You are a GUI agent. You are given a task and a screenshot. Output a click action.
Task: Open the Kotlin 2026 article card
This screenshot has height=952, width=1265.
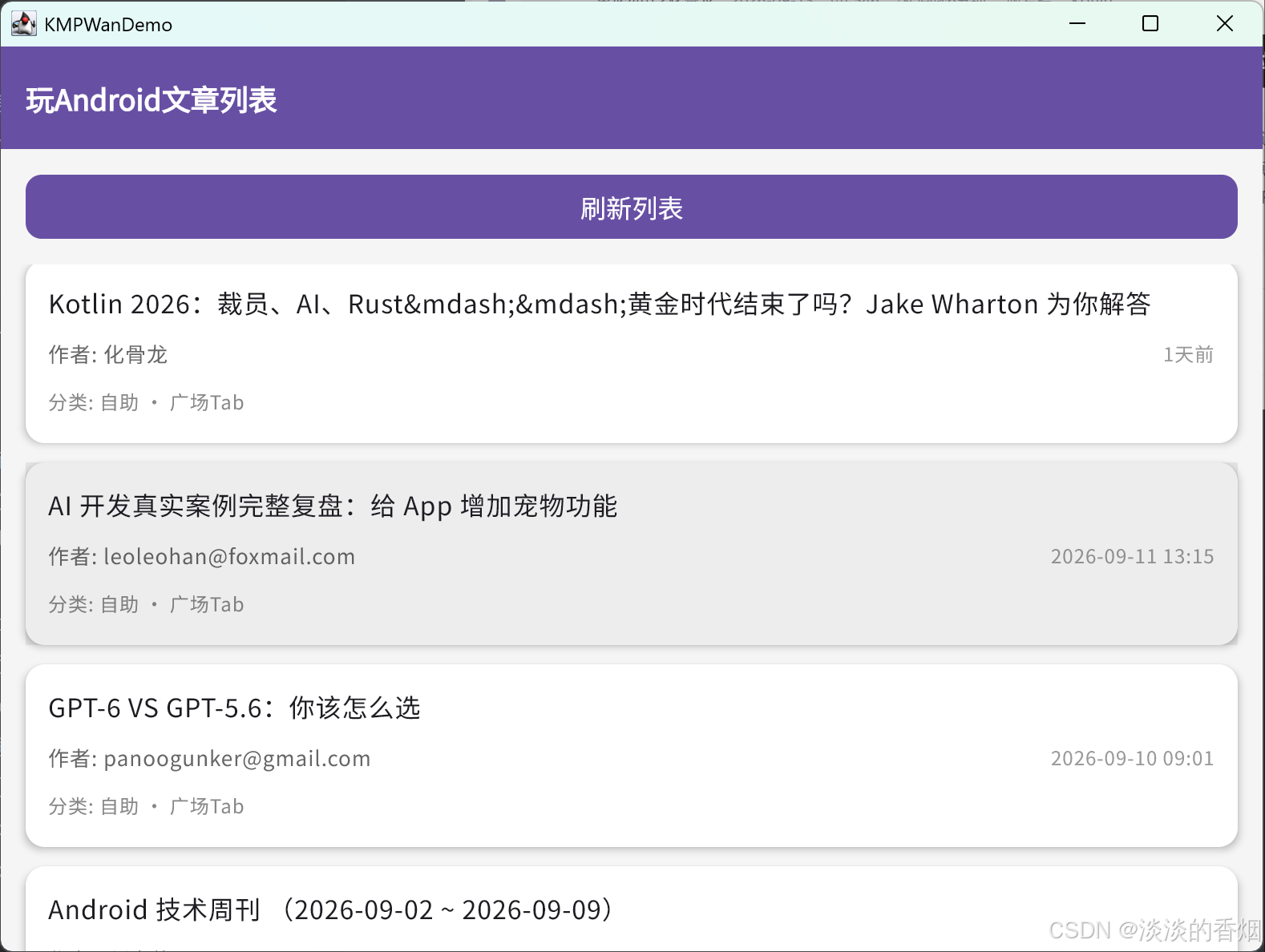632,353
